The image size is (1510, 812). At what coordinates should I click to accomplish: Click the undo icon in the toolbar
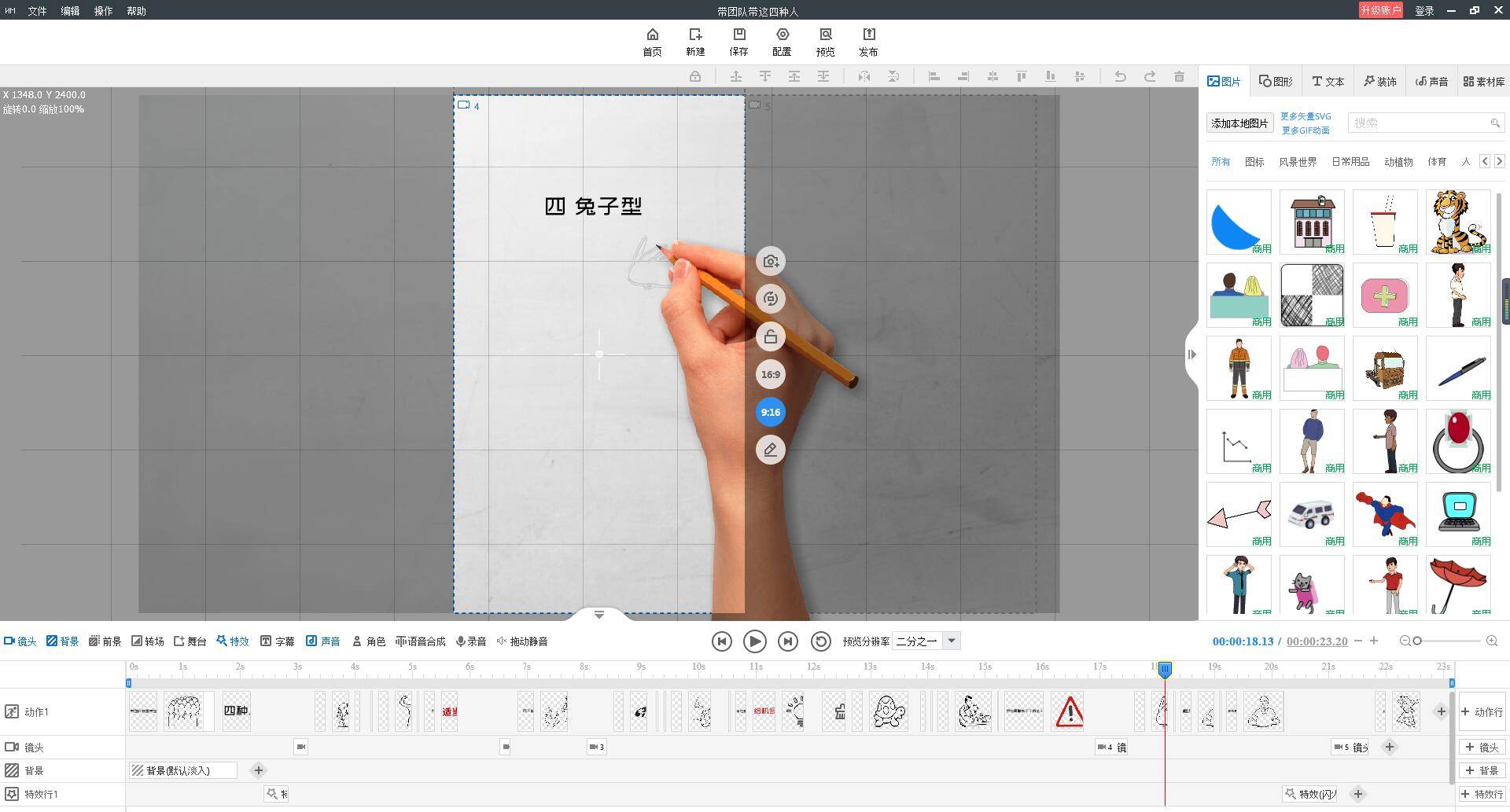pos(1120,75)
